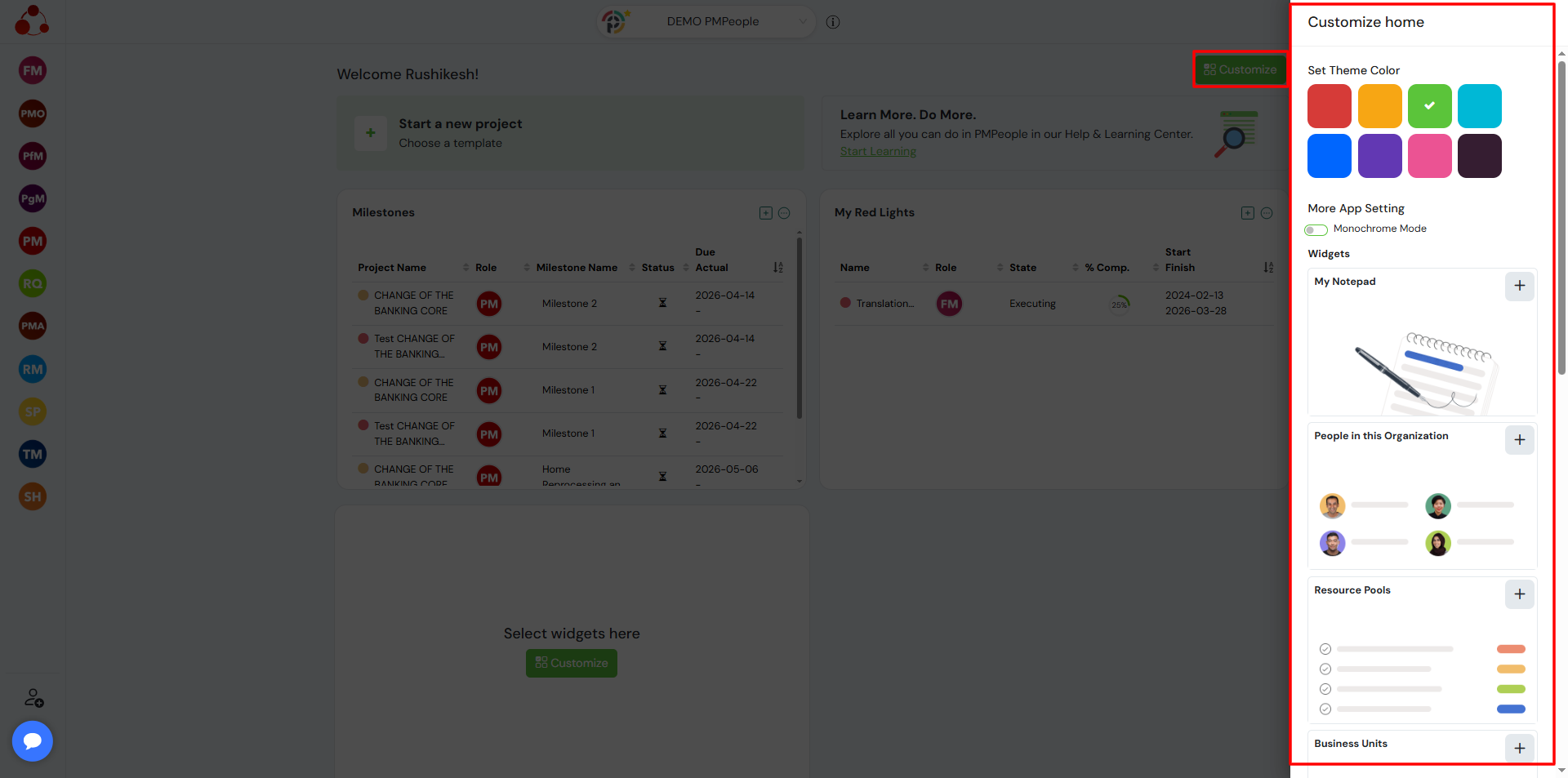Click the info icon beside organization selector

coord(833,22)
